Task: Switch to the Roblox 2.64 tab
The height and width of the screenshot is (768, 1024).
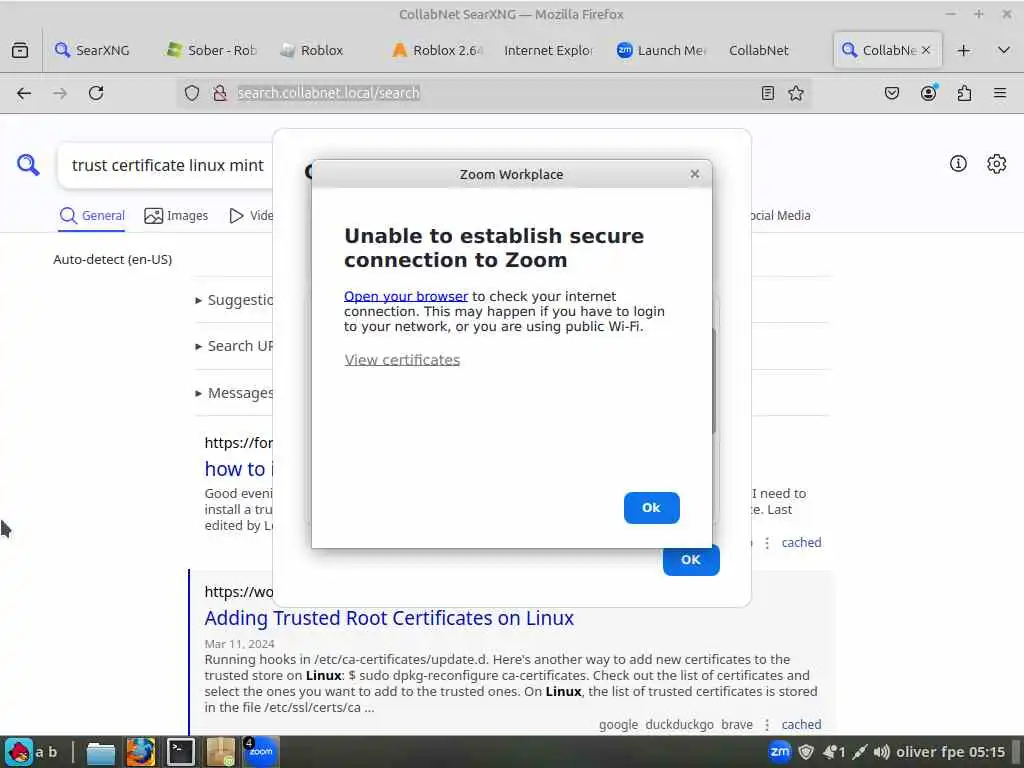Action: tap(436, 50)
